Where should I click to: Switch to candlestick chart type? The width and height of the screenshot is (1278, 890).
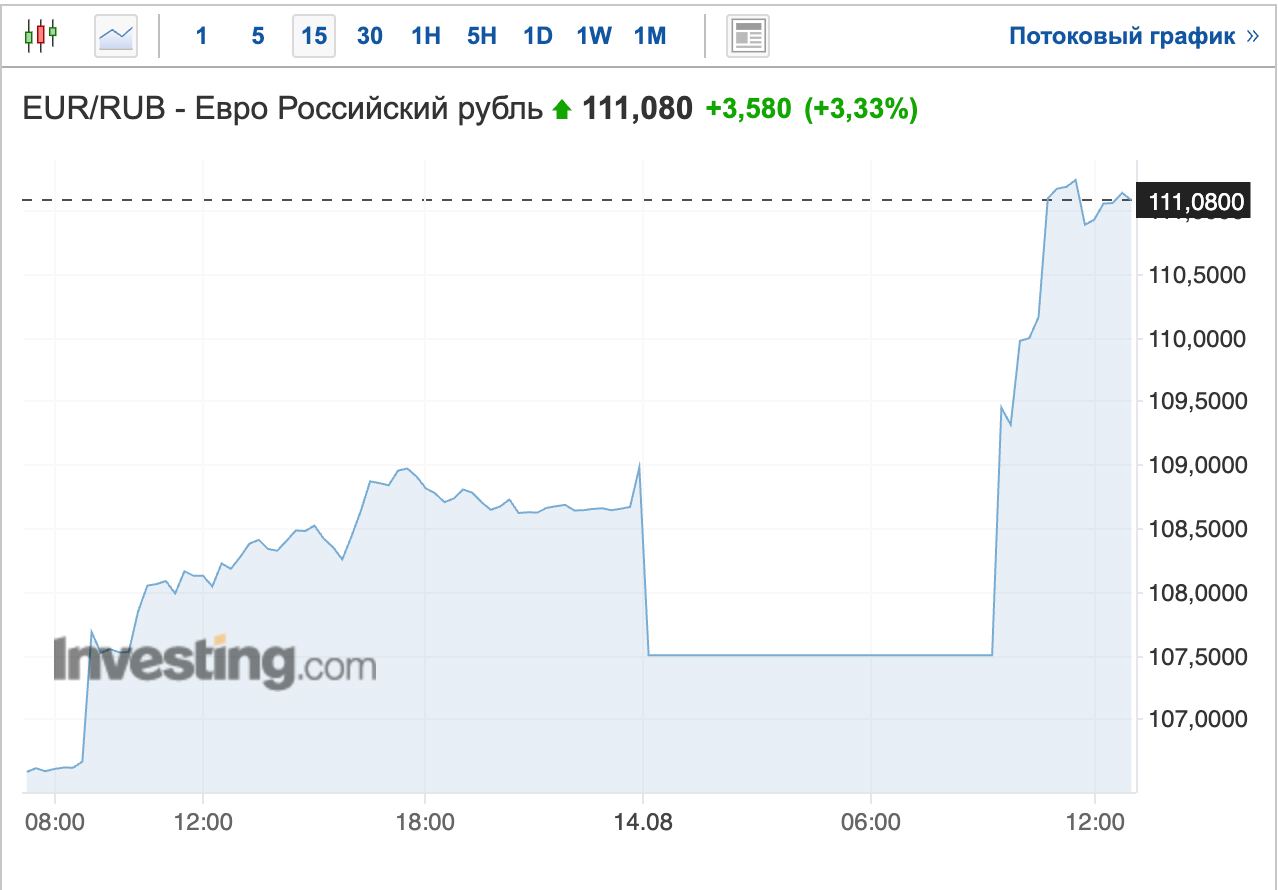[41, 36]
